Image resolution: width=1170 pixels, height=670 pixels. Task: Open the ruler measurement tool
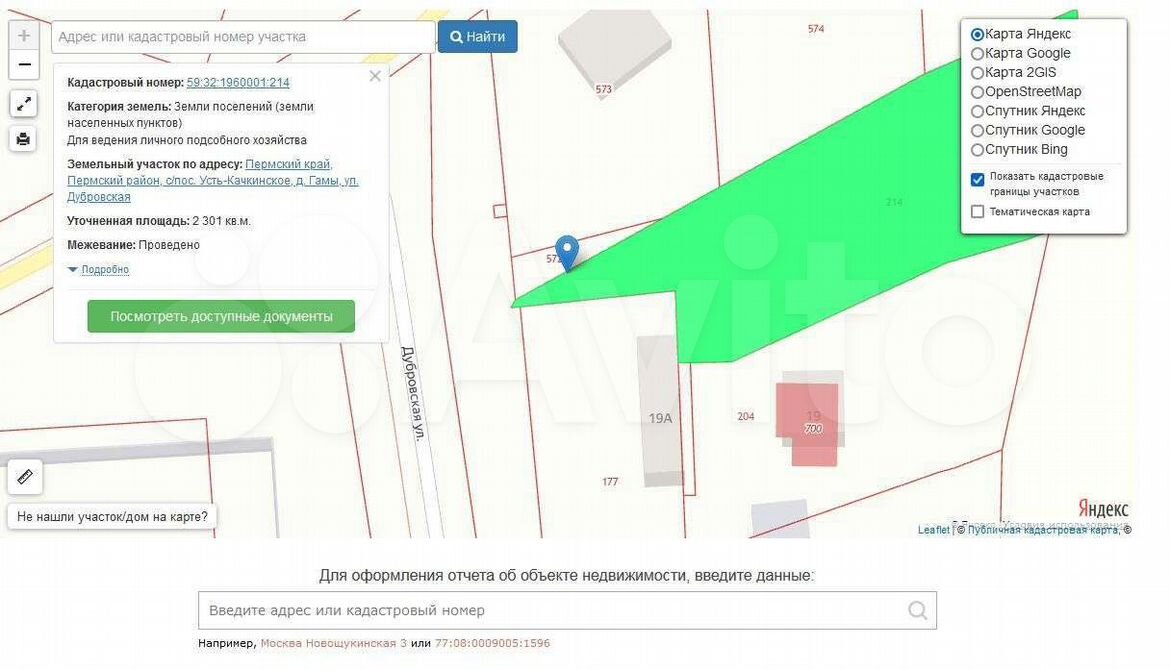coord(25,477)
